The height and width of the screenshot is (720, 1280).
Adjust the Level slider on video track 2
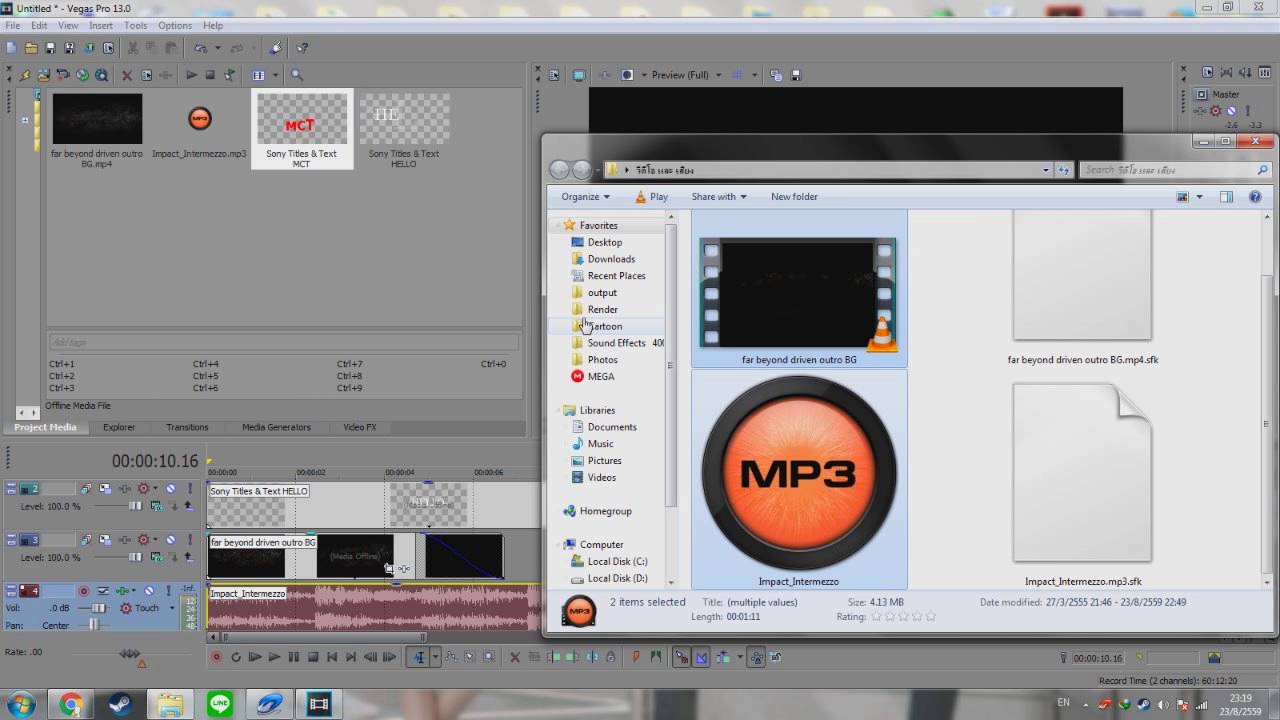click(134, 506)
